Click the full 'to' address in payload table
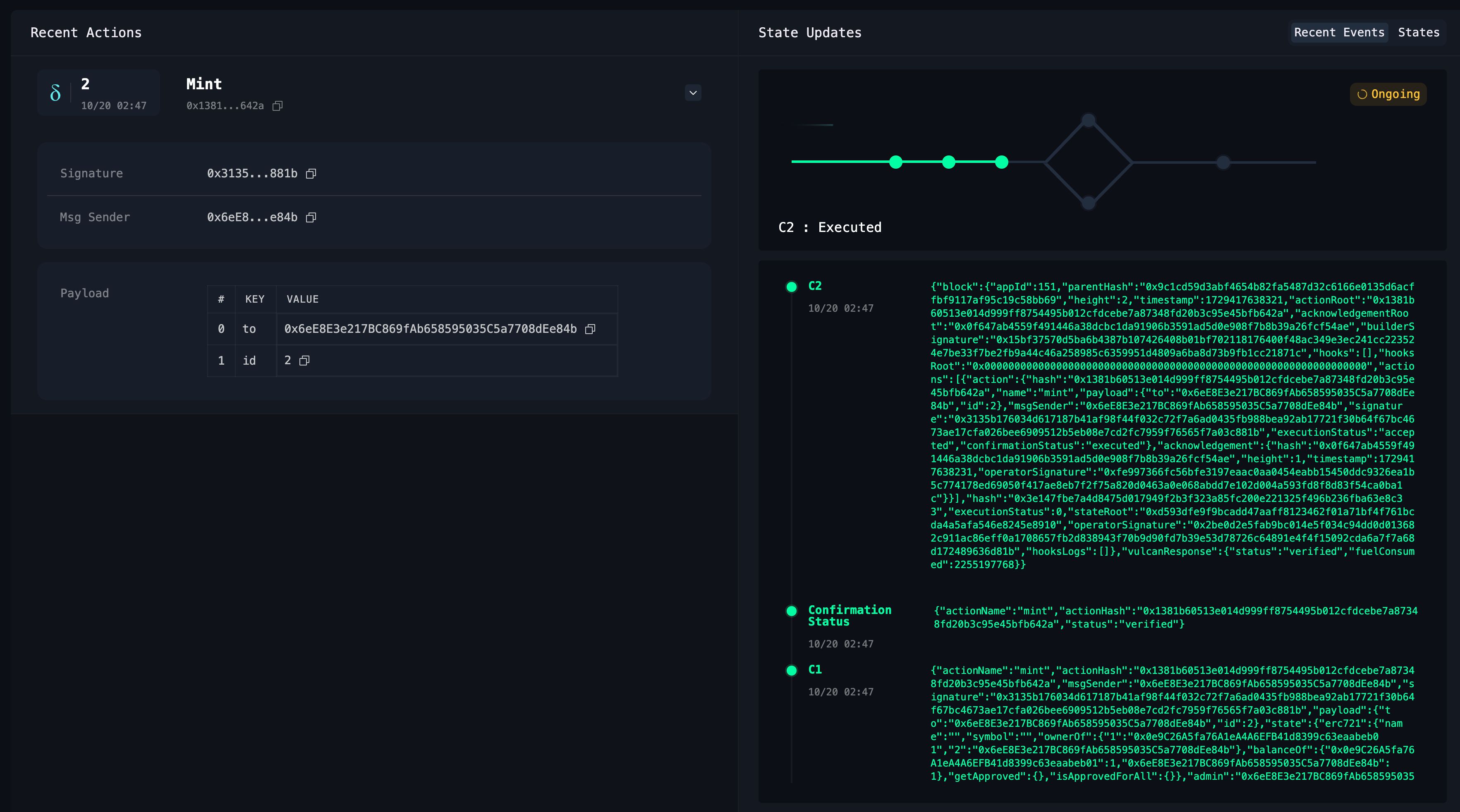Screen dimensions: 1460x812 click(430, 329)
